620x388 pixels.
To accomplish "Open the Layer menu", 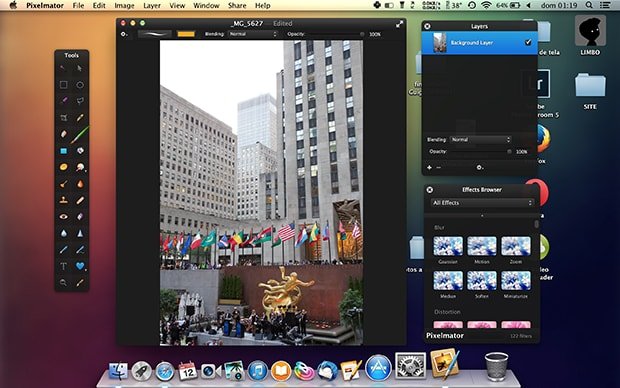I will (152, 6).
